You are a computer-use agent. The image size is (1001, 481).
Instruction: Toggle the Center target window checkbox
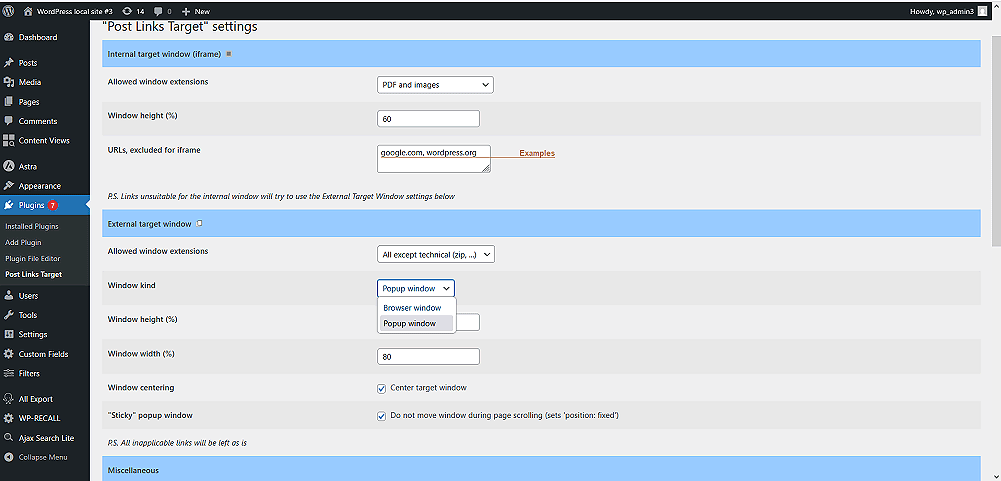(x=382, y=388)
